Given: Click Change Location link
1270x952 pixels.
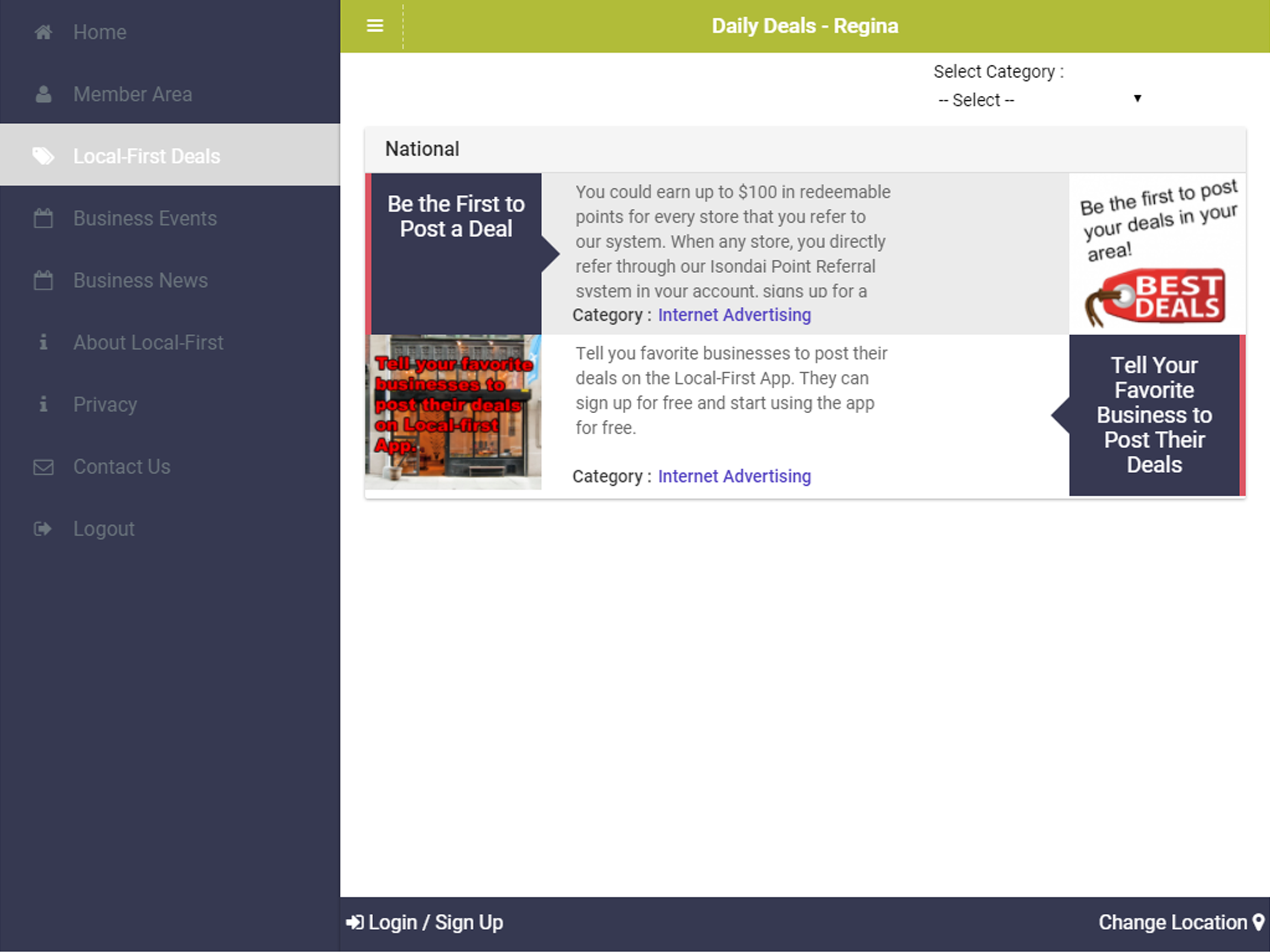Looking at the screenshot, I should click(1182, 922).
